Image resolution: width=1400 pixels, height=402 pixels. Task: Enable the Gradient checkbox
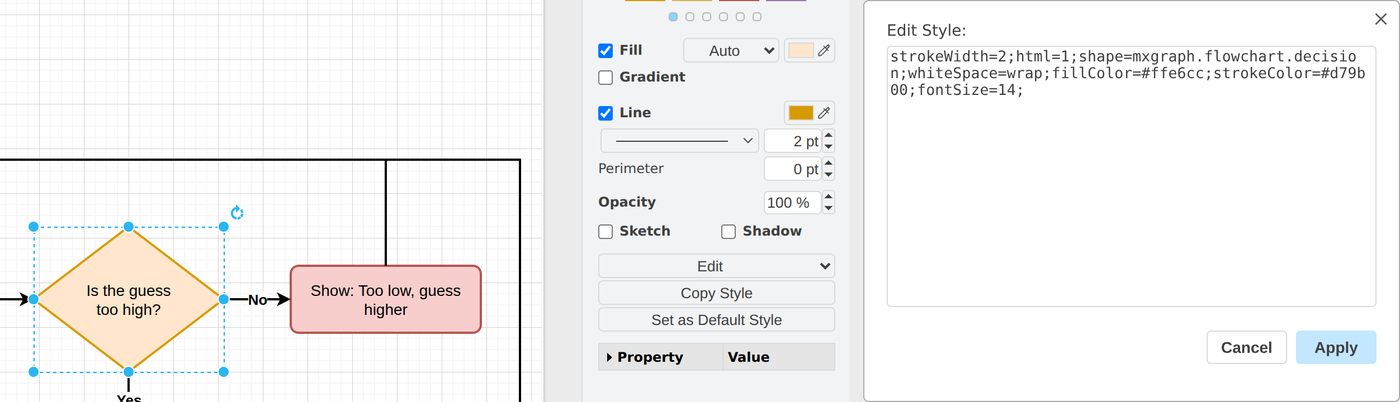tap(606, 78)
